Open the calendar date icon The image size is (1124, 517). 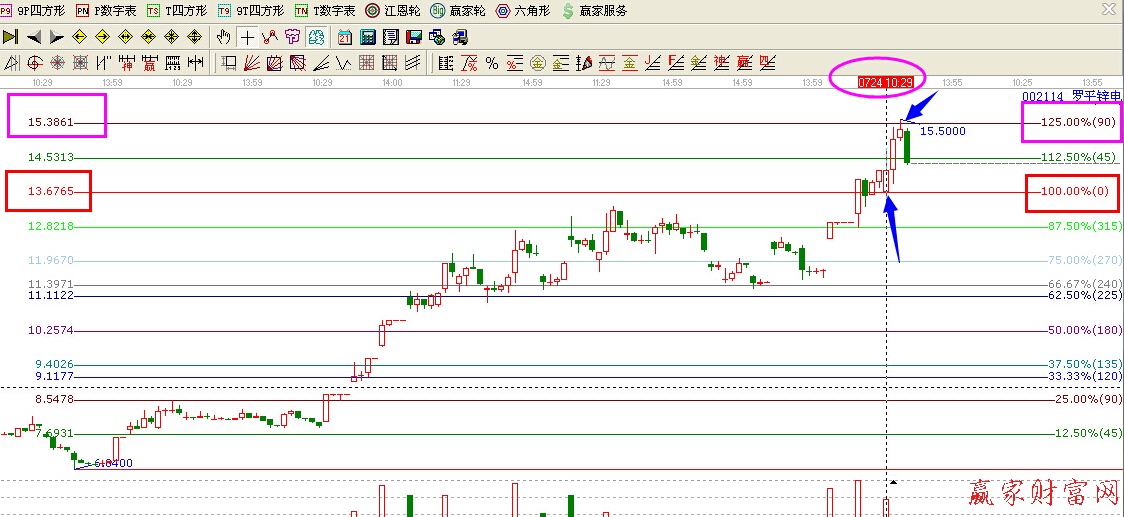click(x=345, y=37)
